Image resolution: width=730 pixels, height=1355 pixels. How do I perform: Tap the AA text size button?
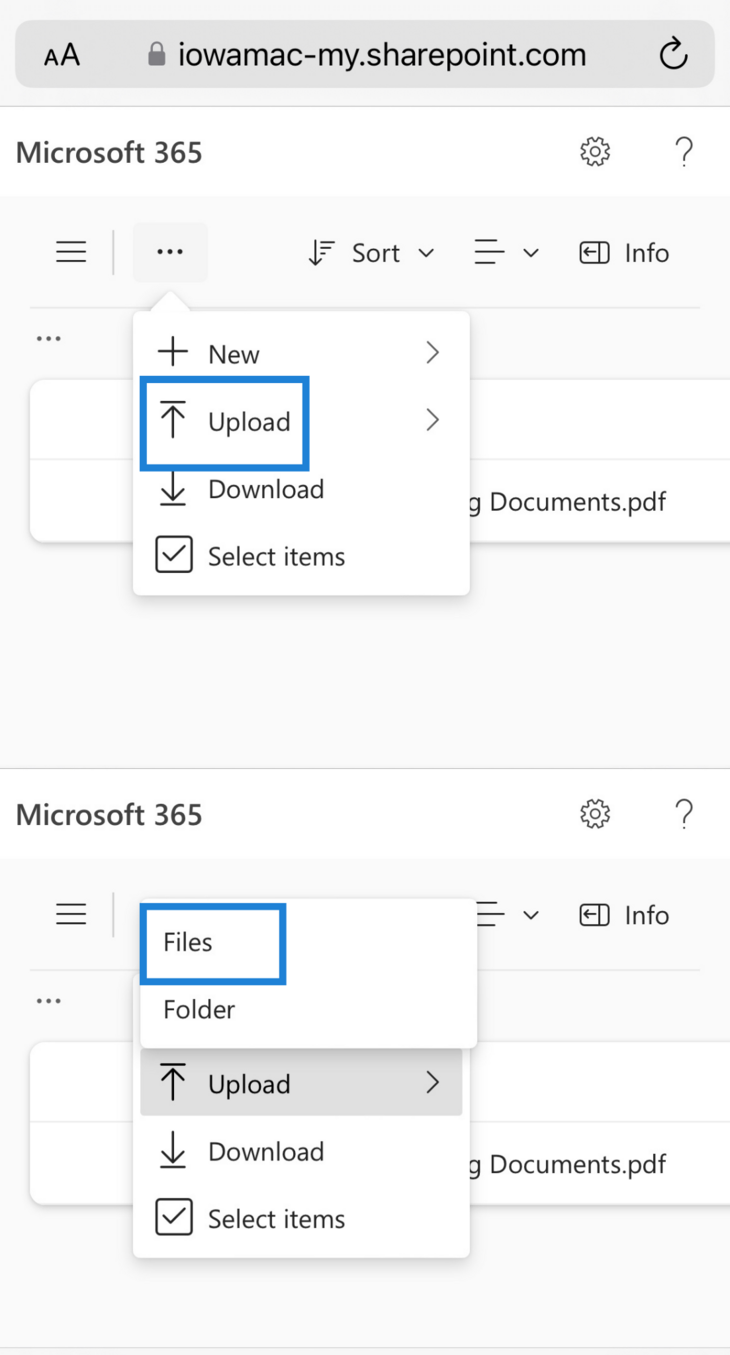pyautogui.click(x=62, y=55)
